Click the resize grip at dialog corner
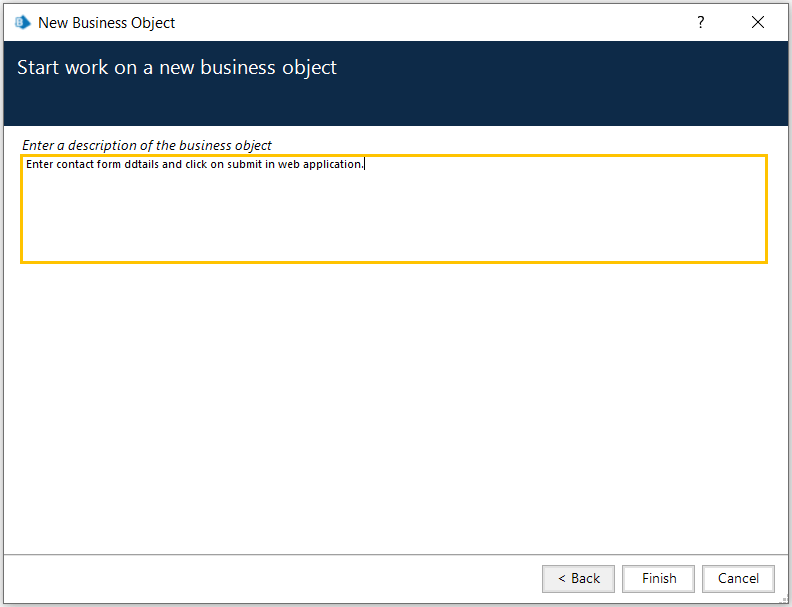Screen dimensions: 792x607 click(784, 600)
